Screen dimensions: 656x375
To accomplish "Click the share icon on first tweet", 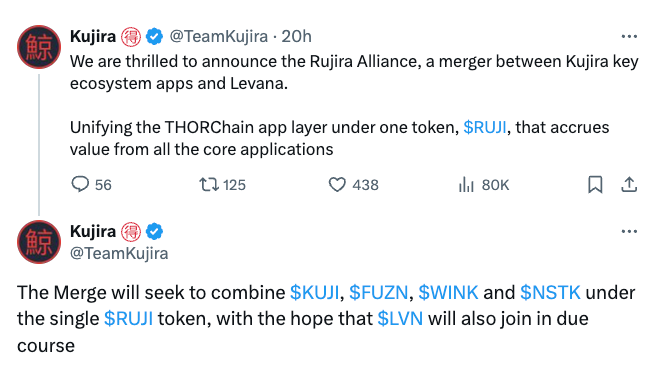I will click(x=629, y=185).
